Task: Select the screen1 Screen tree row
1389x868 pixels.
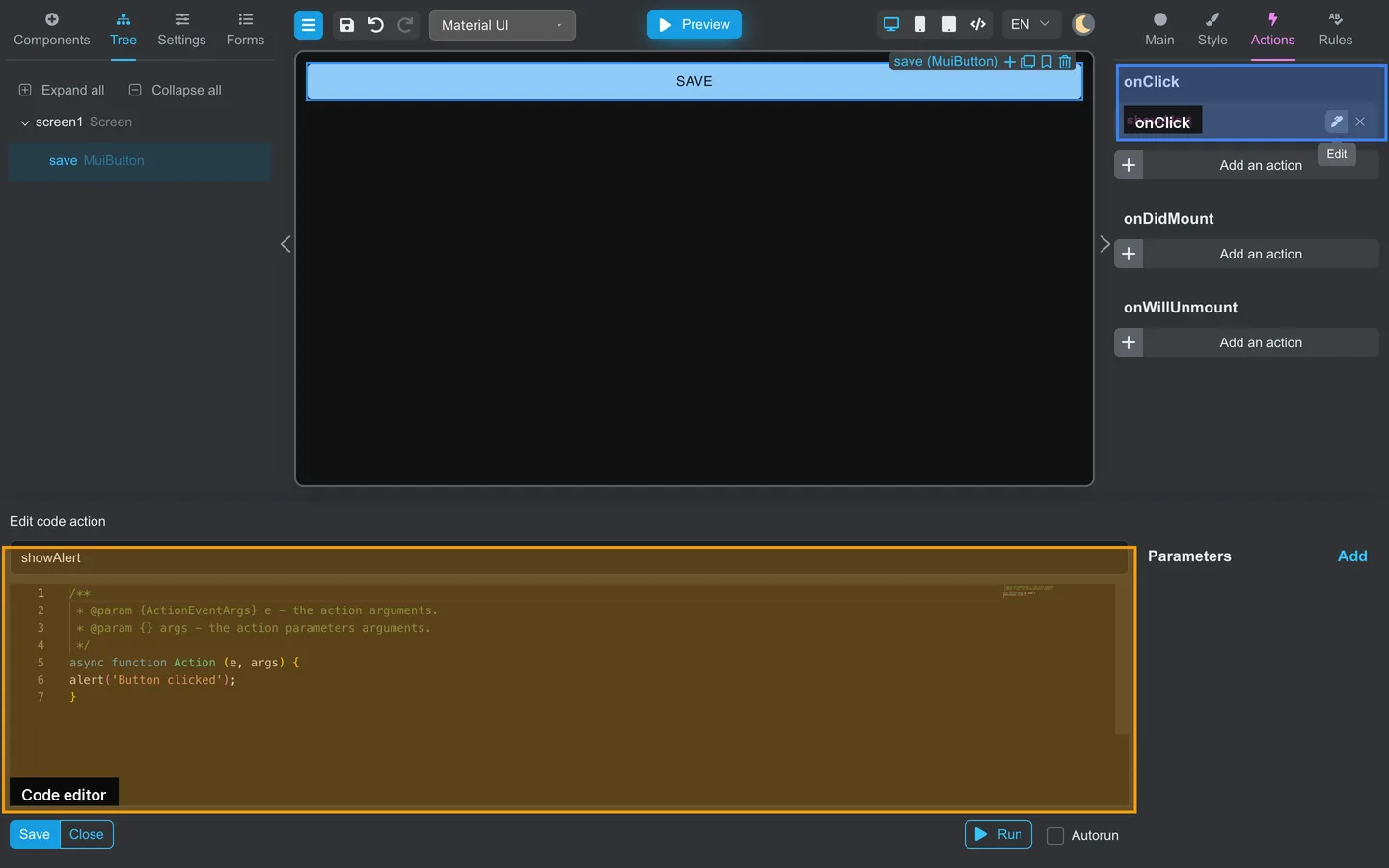Action: coord(140,122)
